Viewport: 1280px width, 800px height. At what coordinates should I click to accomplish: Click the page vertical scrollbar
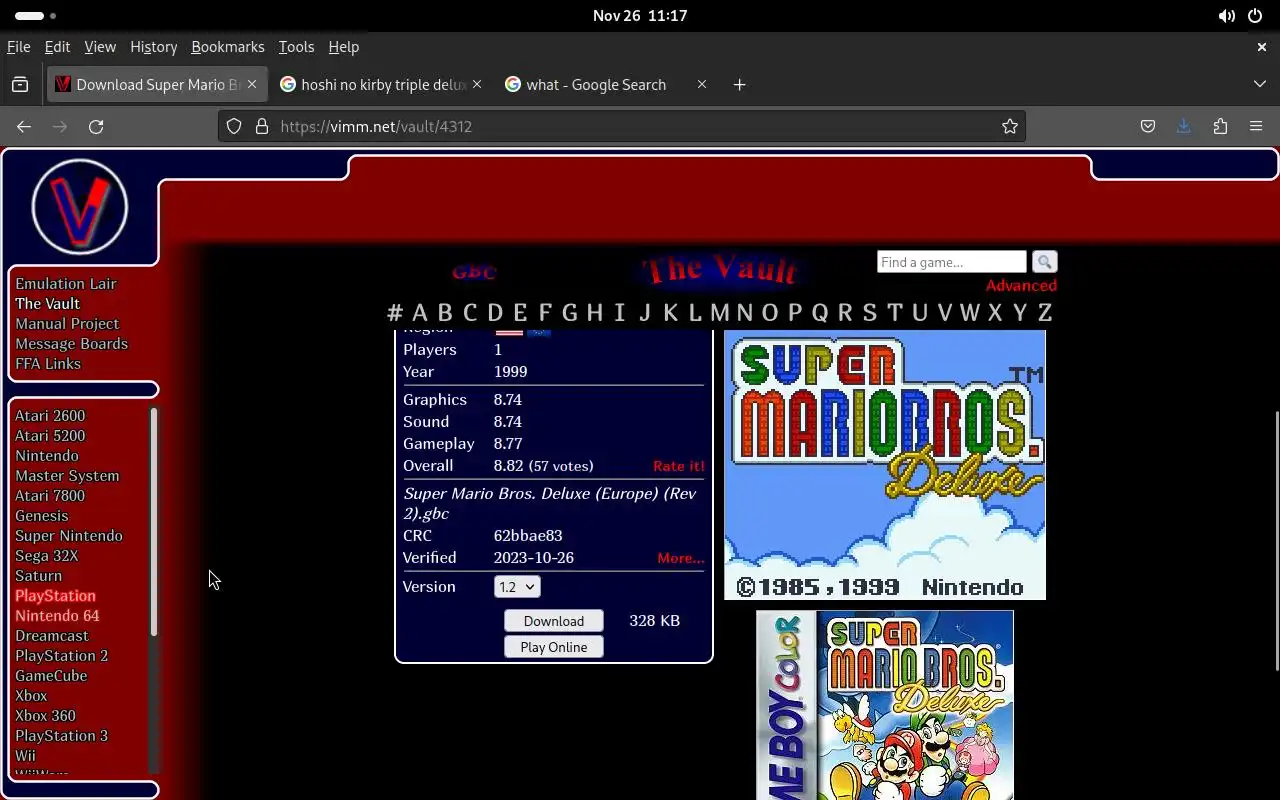point(1275,540)
